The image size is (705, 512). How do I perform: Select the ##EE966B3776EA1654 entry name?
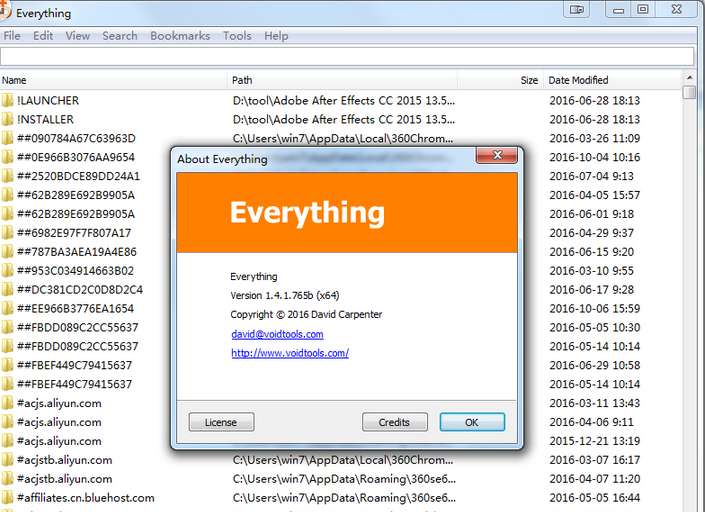[x=75, y=308]
